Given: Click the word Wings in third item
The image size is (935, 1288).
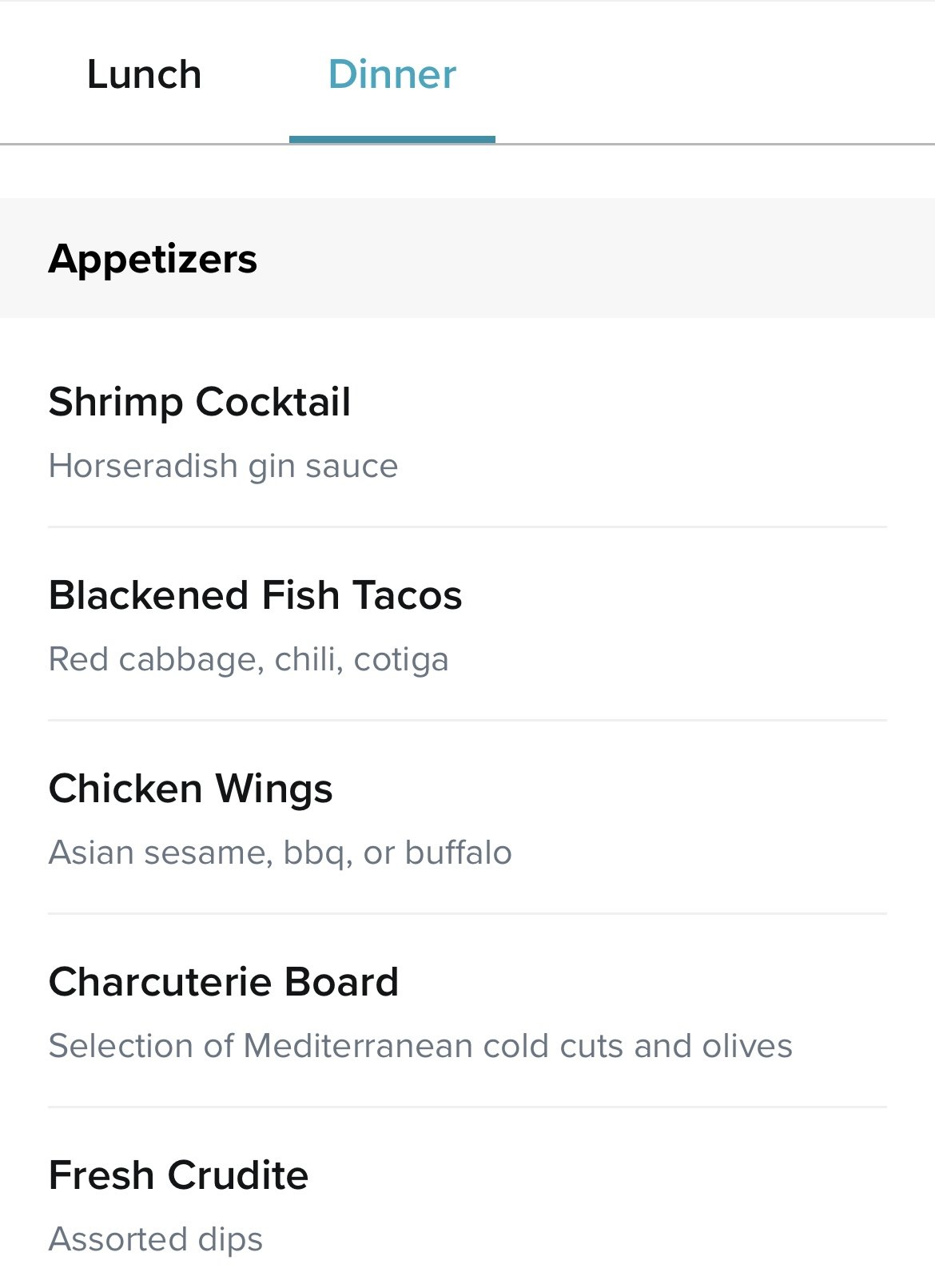Looking at the screenshot, I should pyautogui.click(x=274, y=789).
